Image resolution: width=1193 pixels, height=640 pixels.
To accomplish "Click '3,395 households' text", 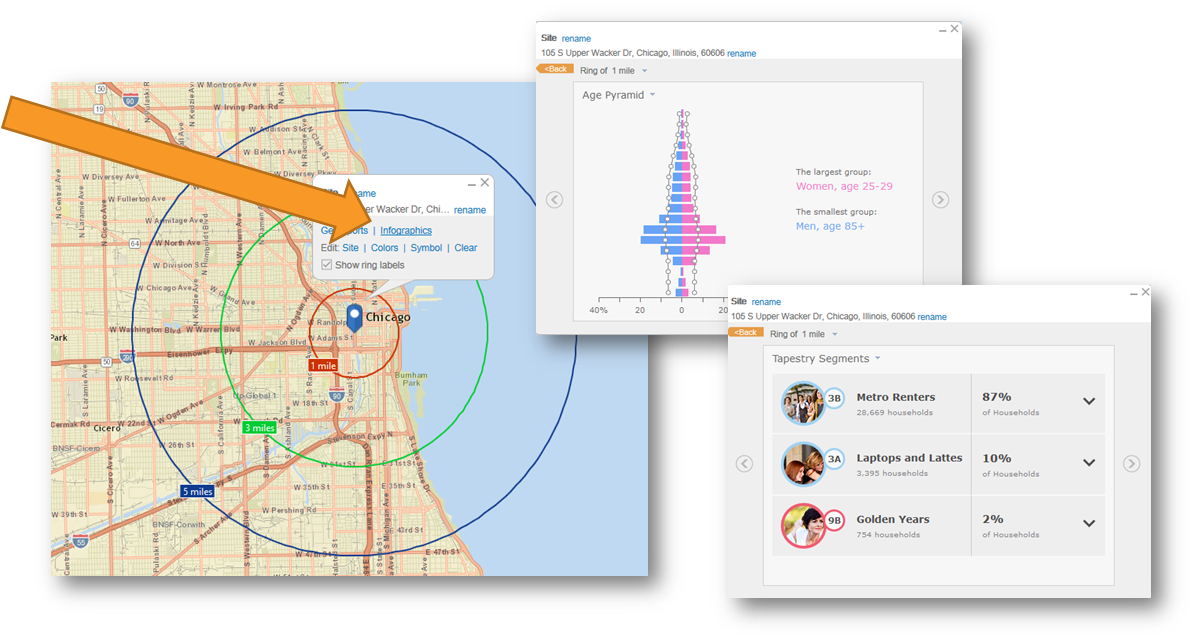I will pyautogui.click(x=892, y=473).
